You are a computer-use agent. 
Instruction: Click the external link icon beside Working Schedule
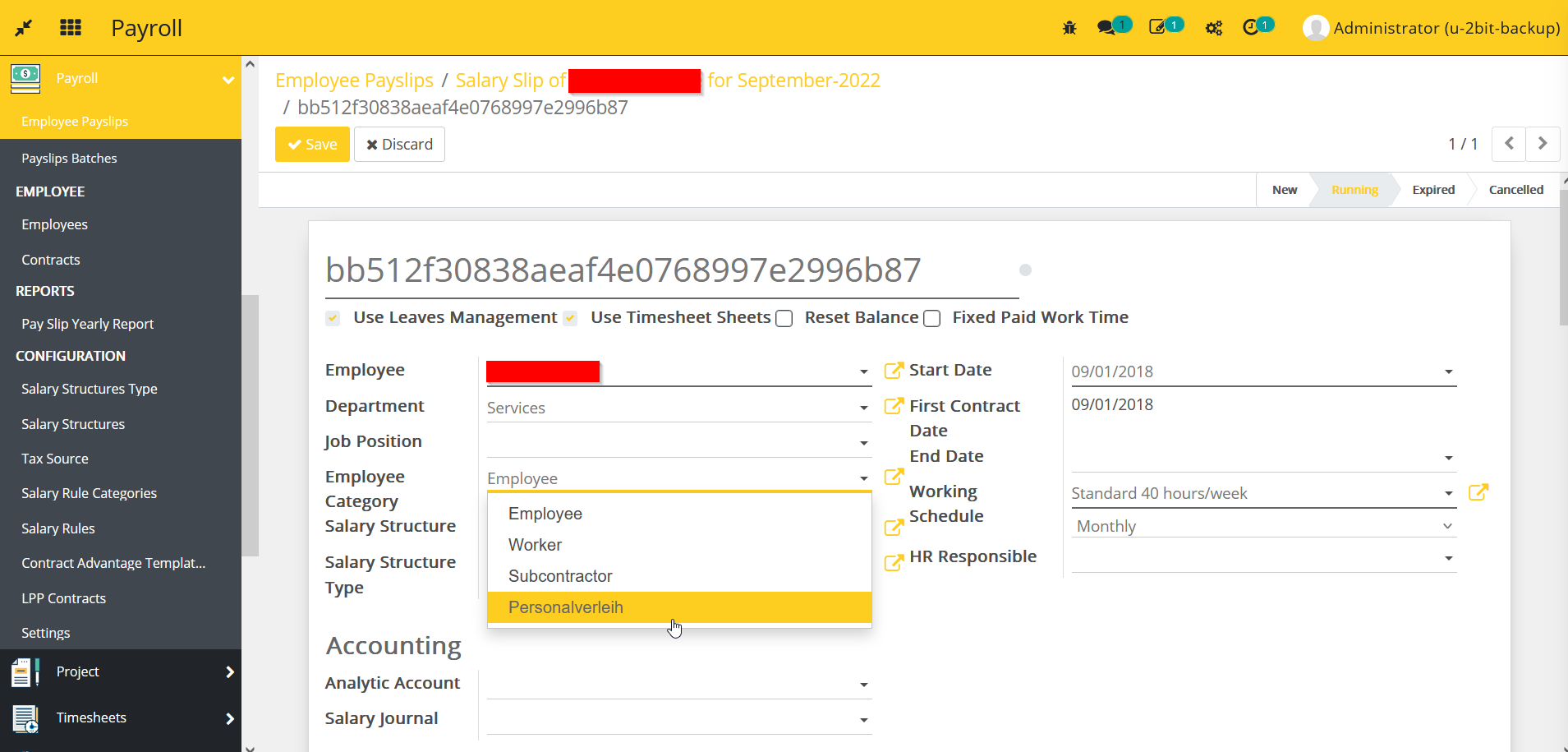click(1479, 491)
